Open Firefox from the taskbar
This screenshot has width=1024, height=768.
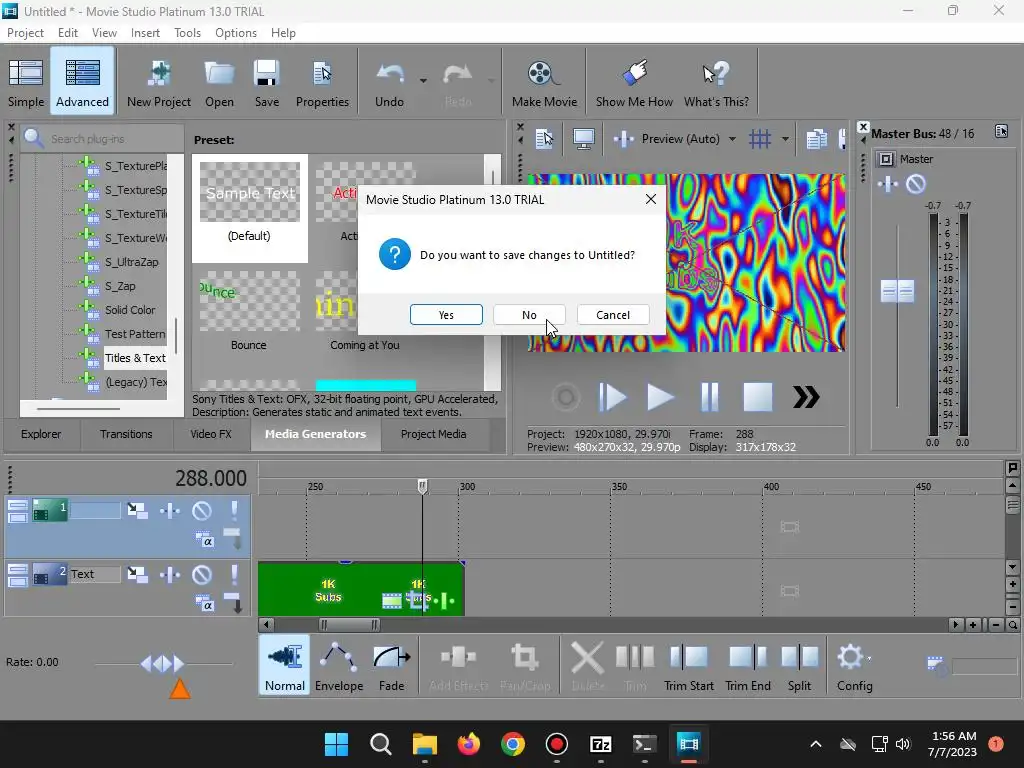[468, 744]
